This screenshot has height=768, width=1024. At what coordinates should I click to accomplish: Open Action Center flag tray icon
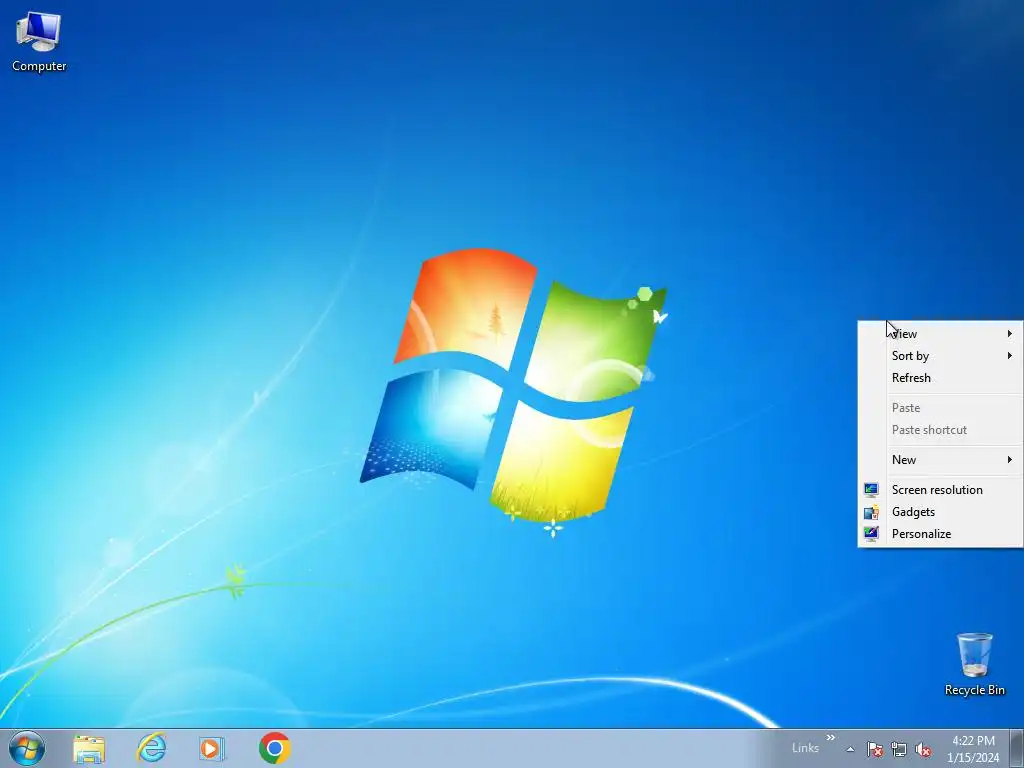(x=874, y=749)
